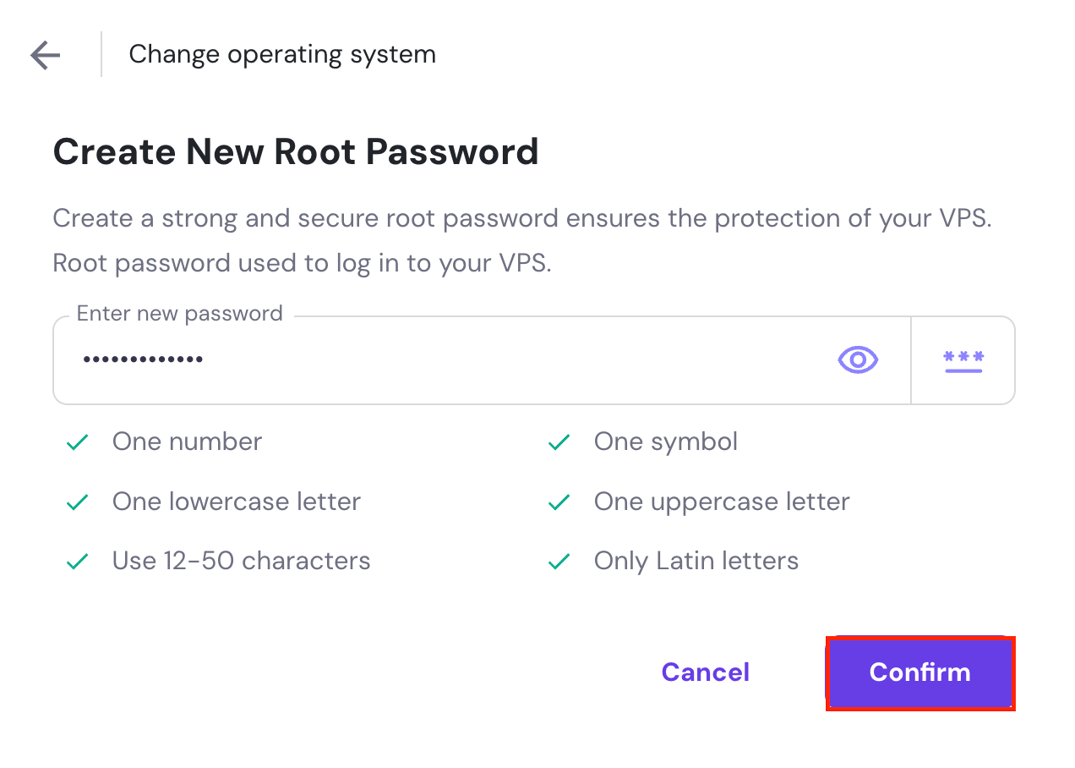The image size is (1075, 768).
Task: Click the checkmark next to One symbol
Action: 558,441
